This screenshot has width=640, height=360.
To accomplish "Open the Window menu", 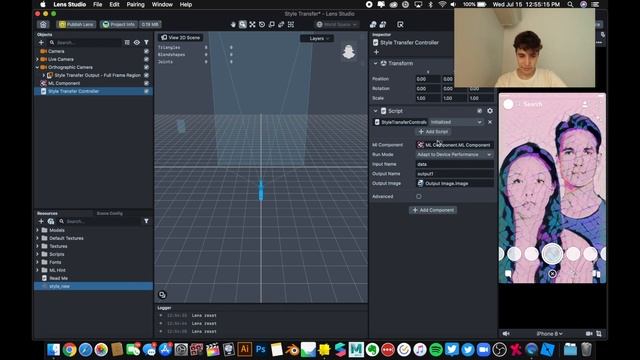I will [x=162, y=4].
